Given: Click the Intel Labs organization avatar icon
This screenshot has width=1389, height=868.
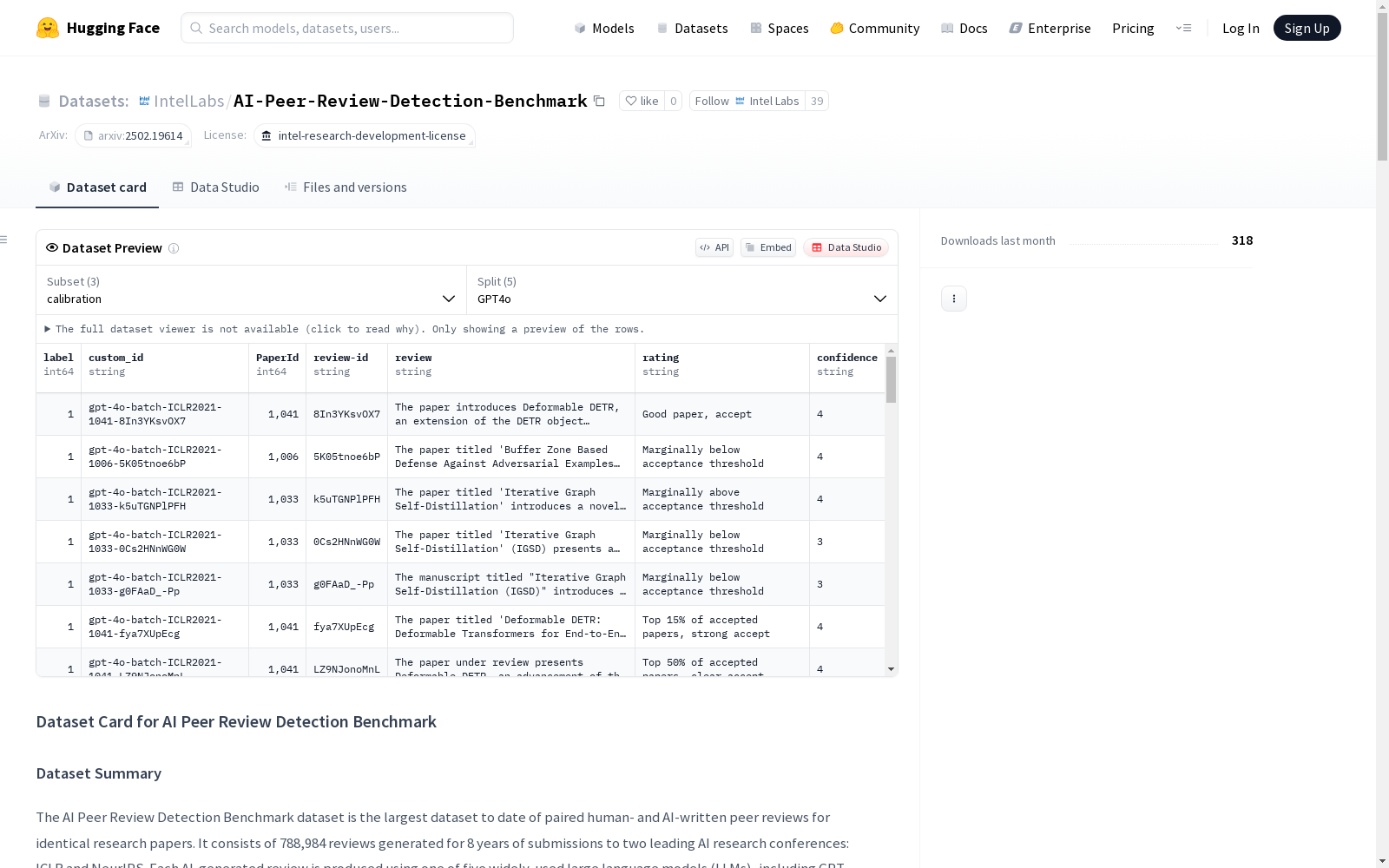Looking at the screenshot, I should [x=145, y=101].
